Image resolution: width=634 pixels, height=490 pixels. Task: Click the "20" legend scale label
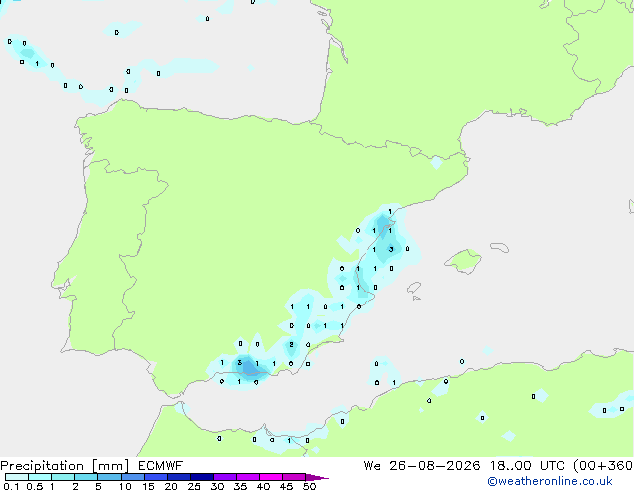tap(171, 486)
